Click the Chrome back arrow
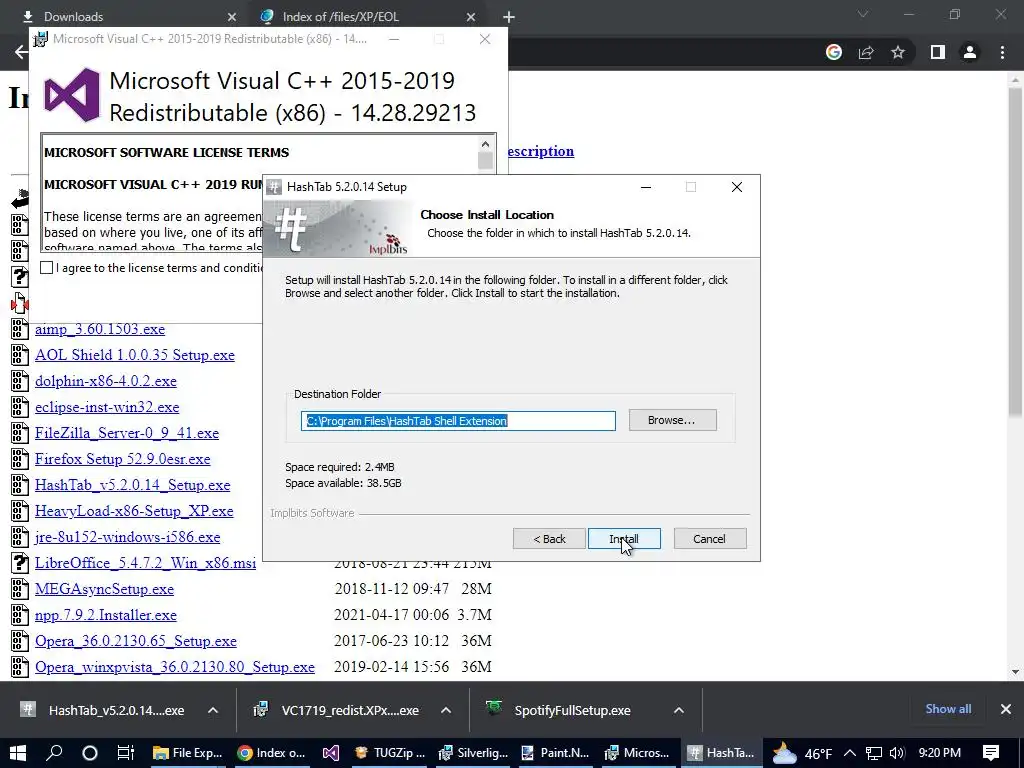1024x768 pixels. coord(21,52)
